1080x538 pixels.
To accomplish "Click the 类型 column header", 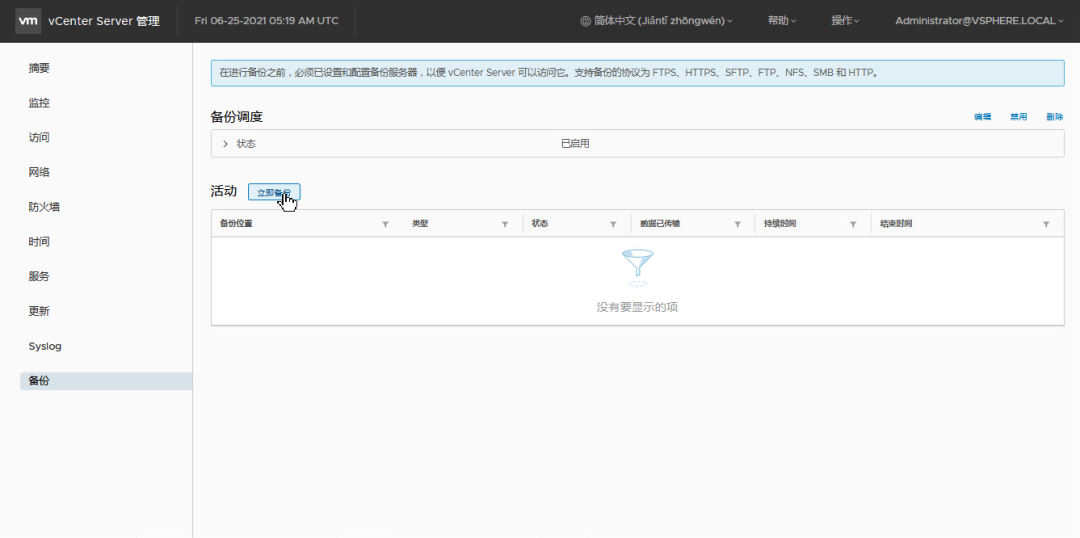I will point(420,224).
